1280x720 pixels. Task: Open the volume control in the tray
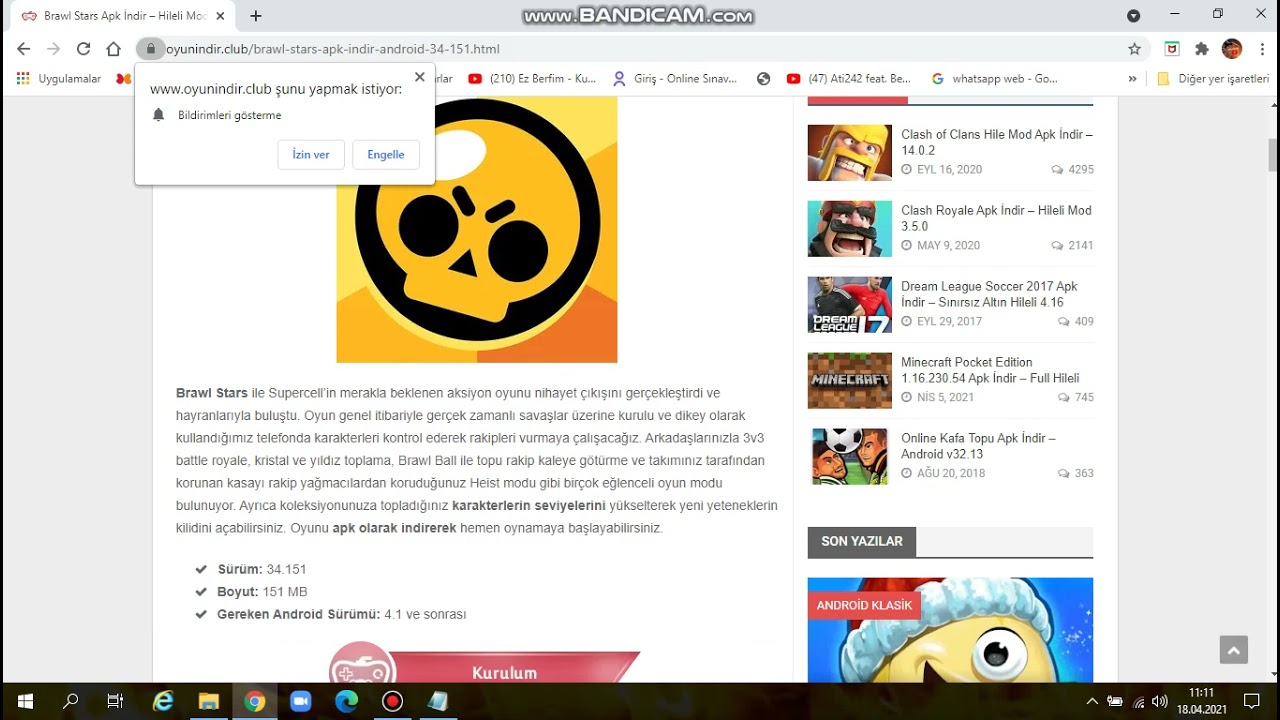[1160, 702]
